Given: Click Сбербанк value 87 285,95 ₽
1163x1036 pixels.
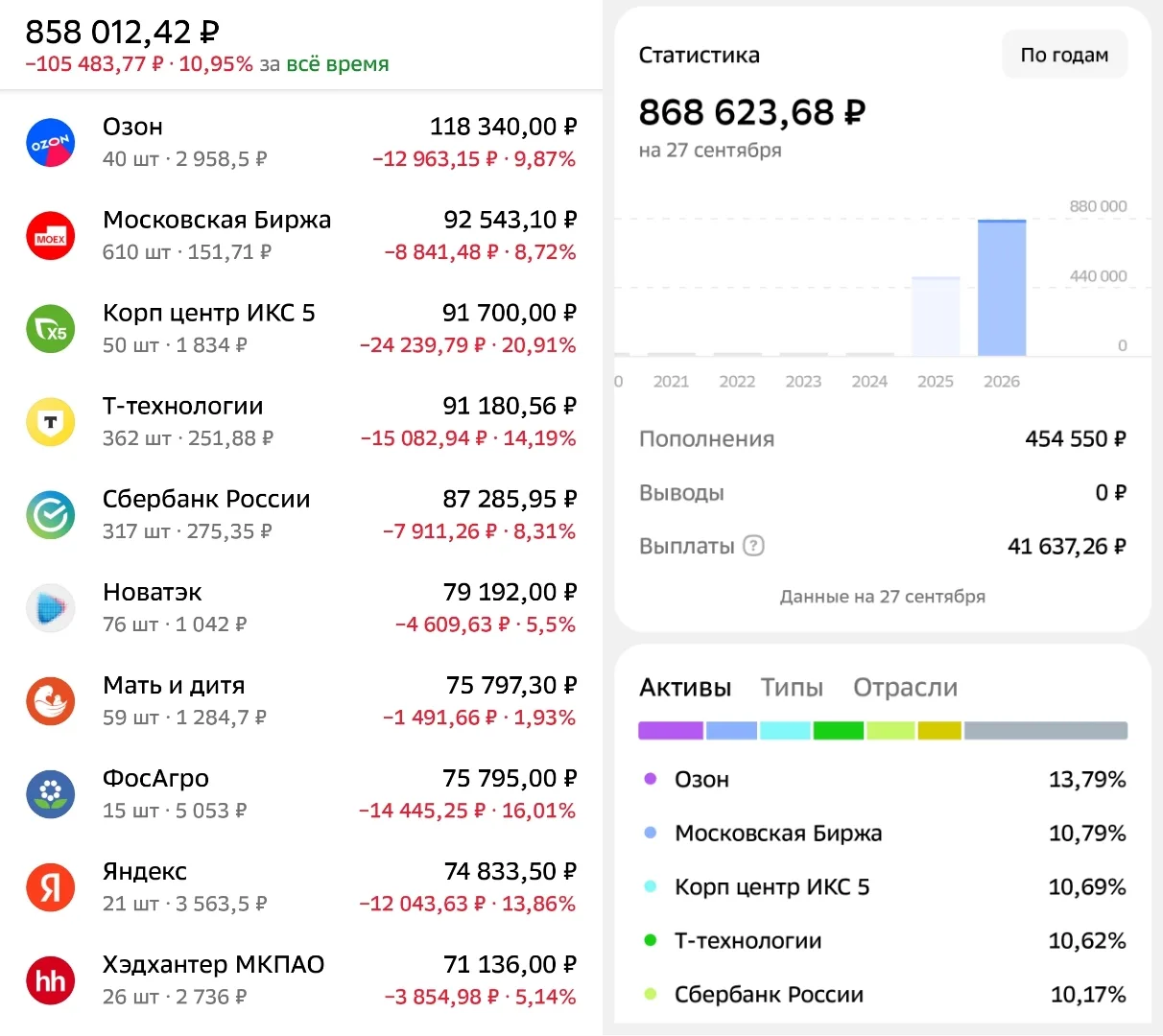Looking at the screenshot, I should [510, 499].
